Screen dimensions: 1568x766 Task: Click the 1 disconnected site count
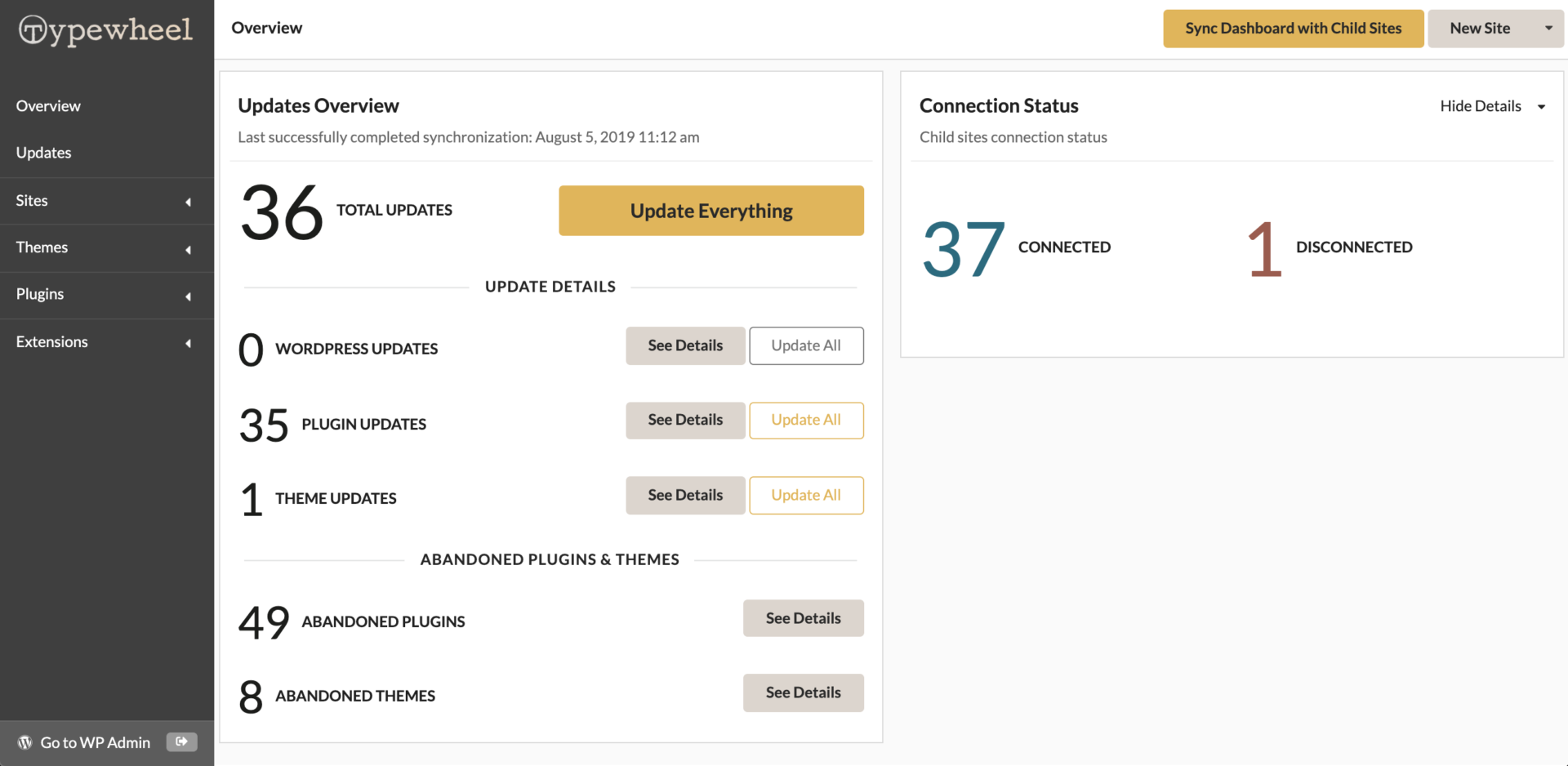[1264, 249]
